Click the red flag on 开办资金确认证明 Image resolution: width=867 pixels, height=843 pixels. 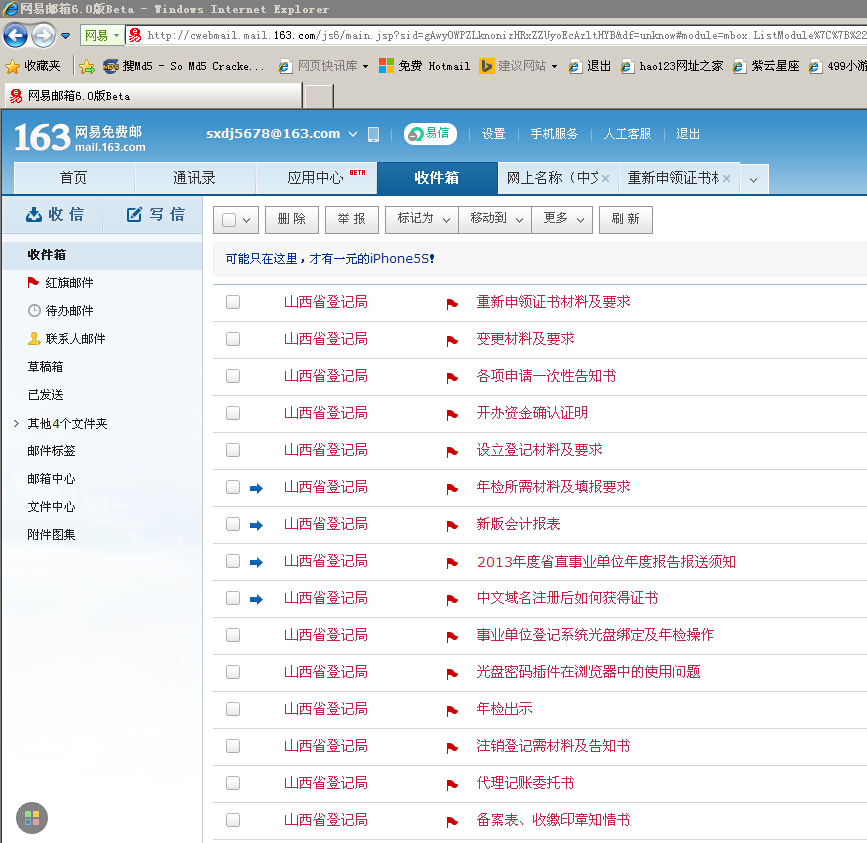452,414
